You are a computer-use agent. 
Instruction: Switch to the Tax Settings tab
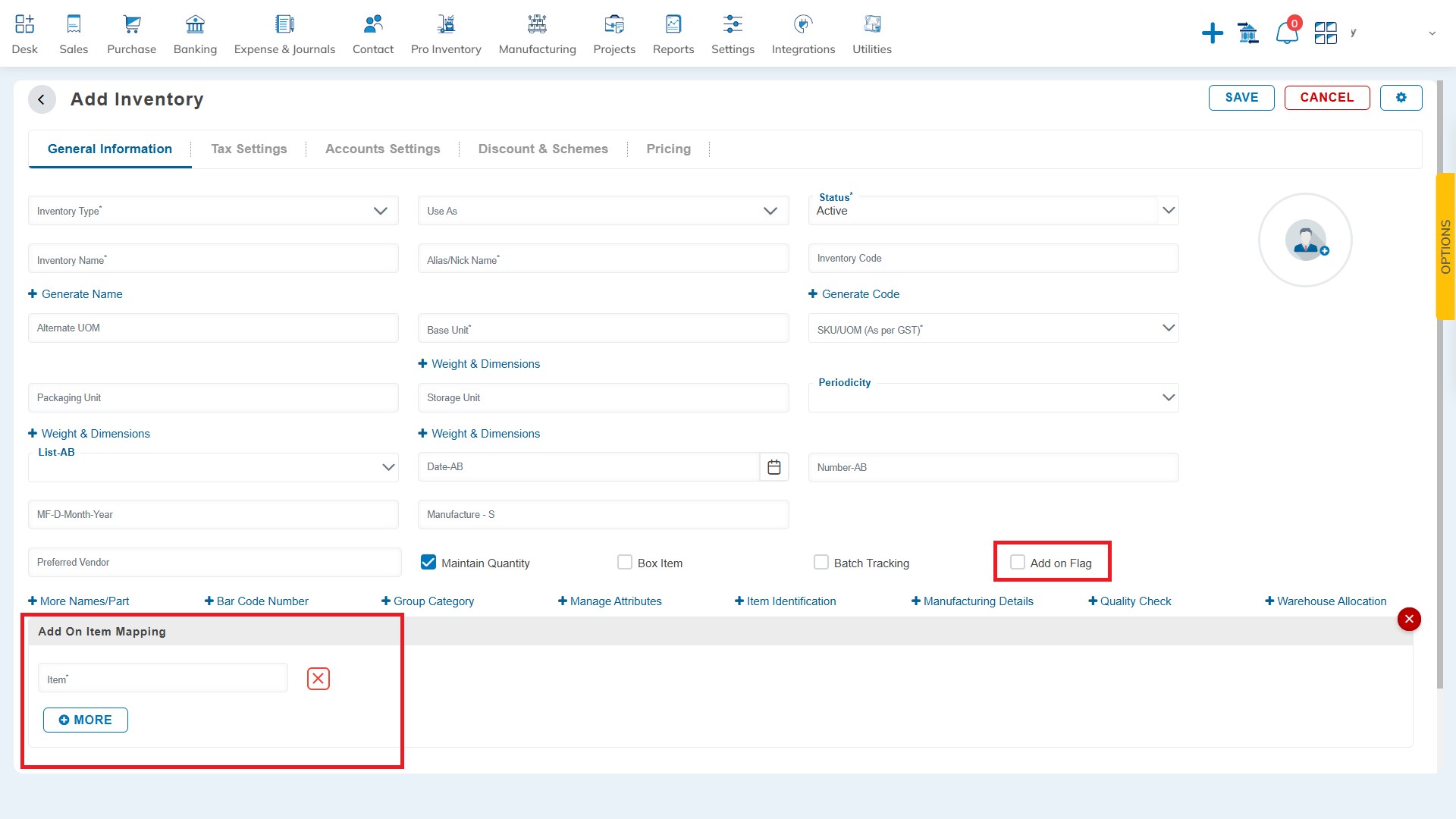(x=248, y=148)
